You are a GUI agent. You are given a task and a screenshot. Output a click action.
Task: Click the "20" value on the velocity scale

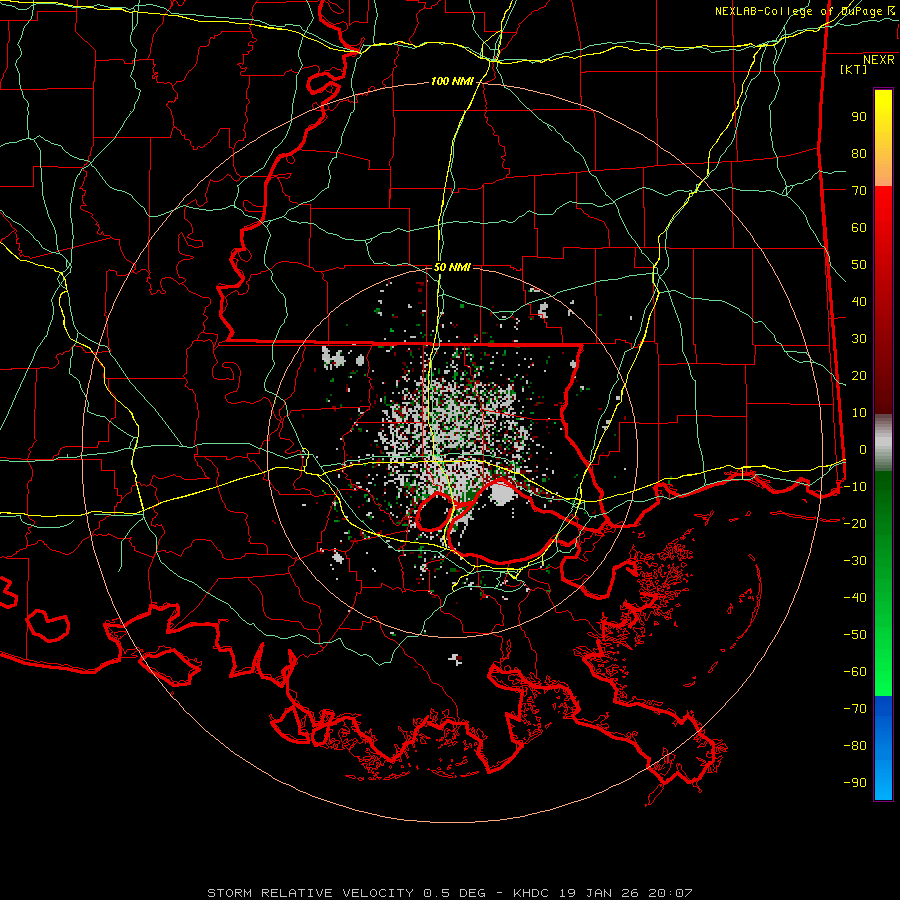tap(859, 376)
